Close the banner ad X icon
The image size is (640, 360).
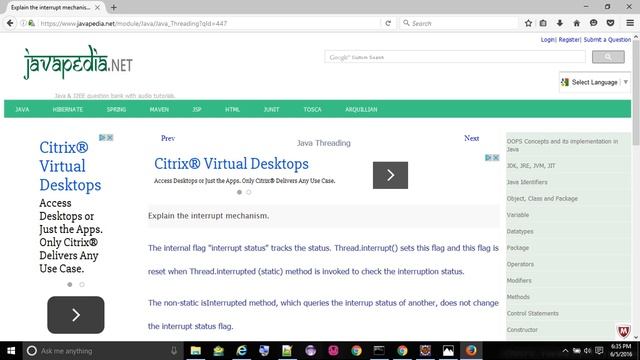(496, 158)
